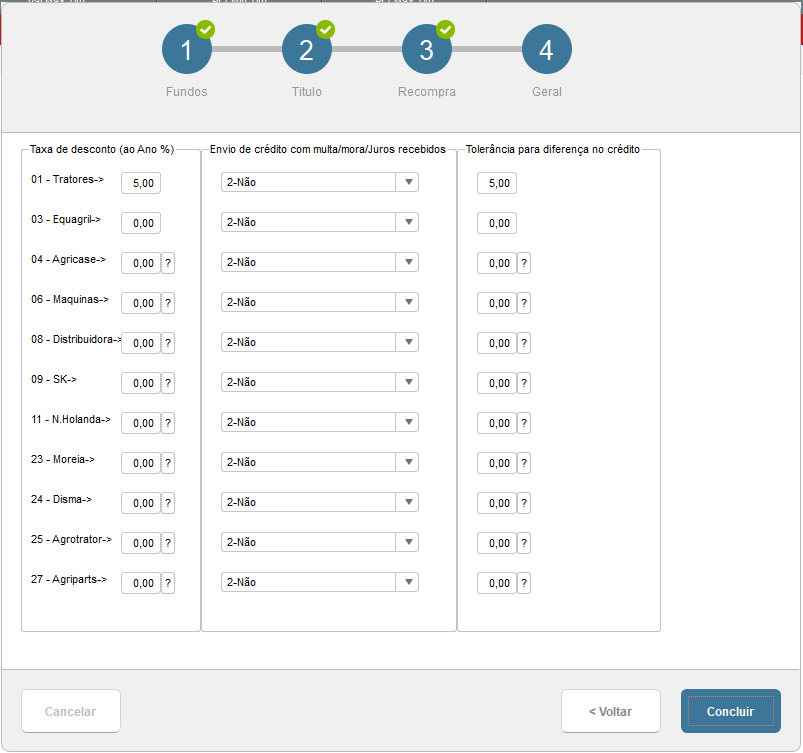Open help for Agricase discount rate

(x=168, y=263)
